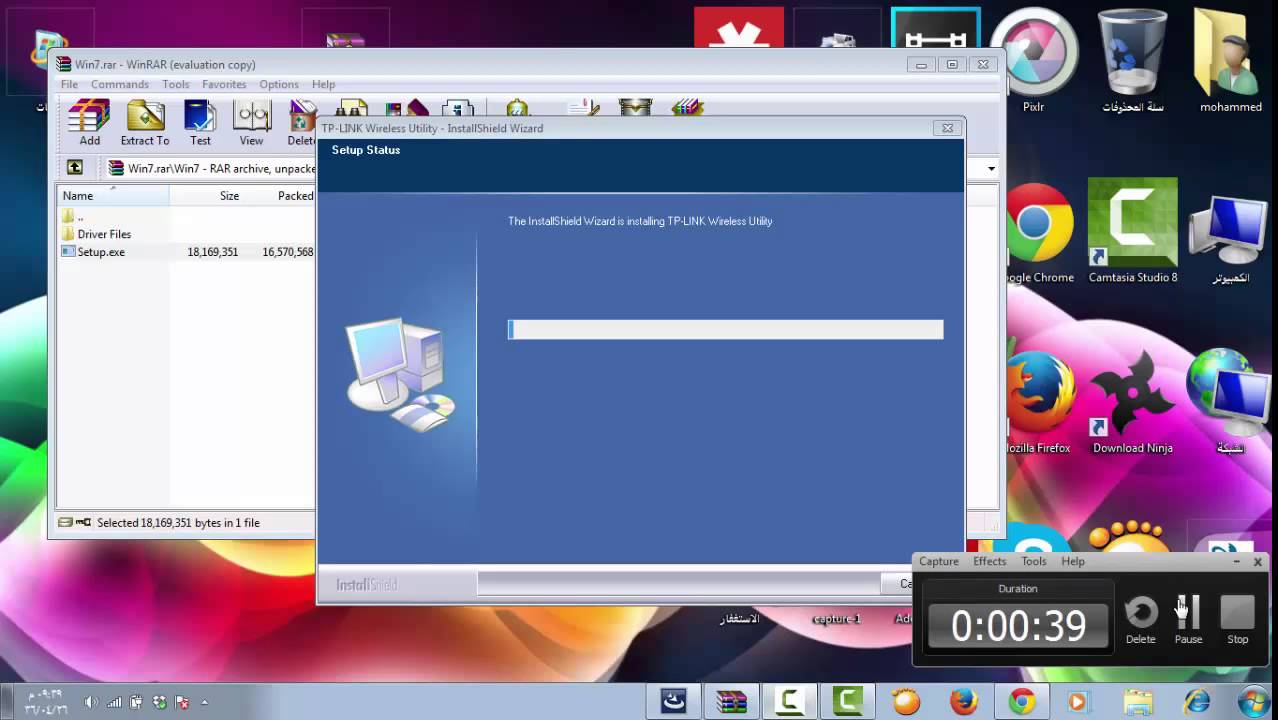Viewport: 1278px width, 720px height.
Task: Click the 16,570,568 packed size value
Action: (x=287, y=252)
